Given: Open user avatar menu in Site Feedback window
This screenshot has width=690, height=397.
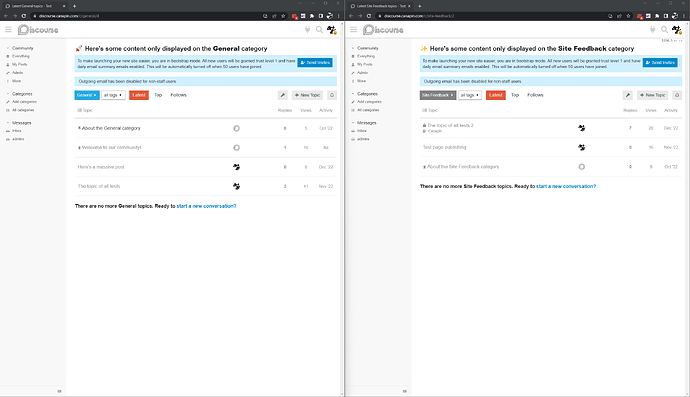Looking at the screenshot, I should click(x=676, y=29).
